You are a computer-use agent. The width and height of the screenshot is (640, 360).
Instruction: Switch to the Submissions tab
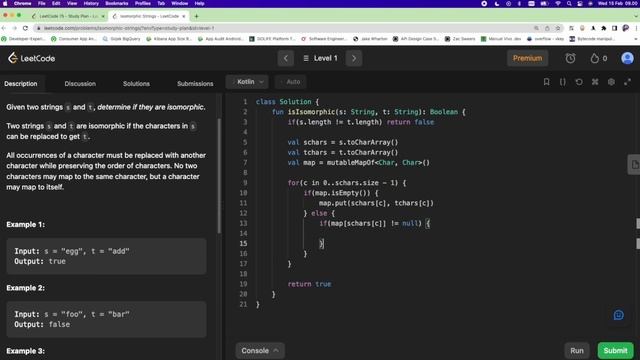(195, 84)
